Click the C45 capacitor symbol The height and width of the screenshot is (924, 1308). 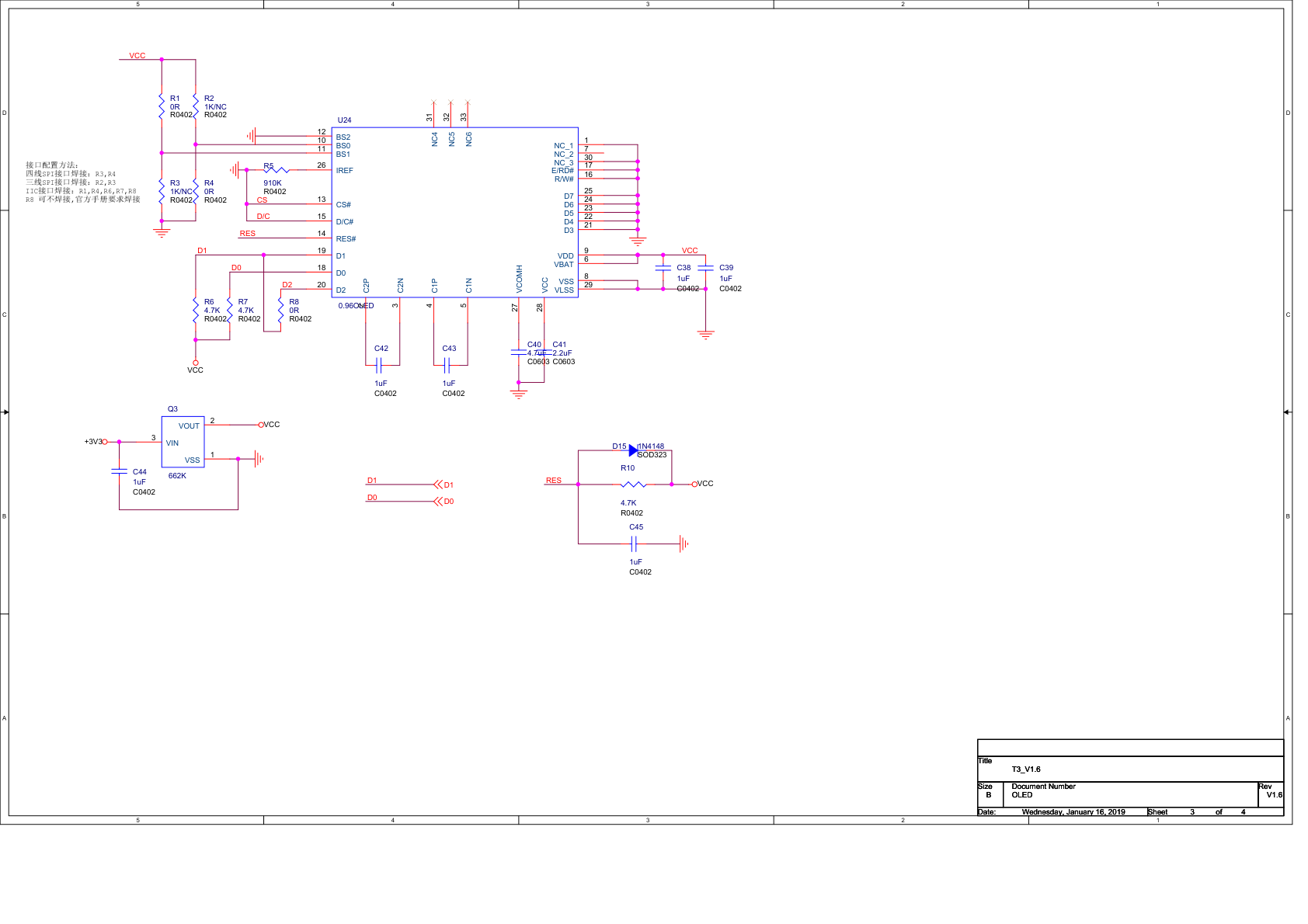click(x=634, y=544)
